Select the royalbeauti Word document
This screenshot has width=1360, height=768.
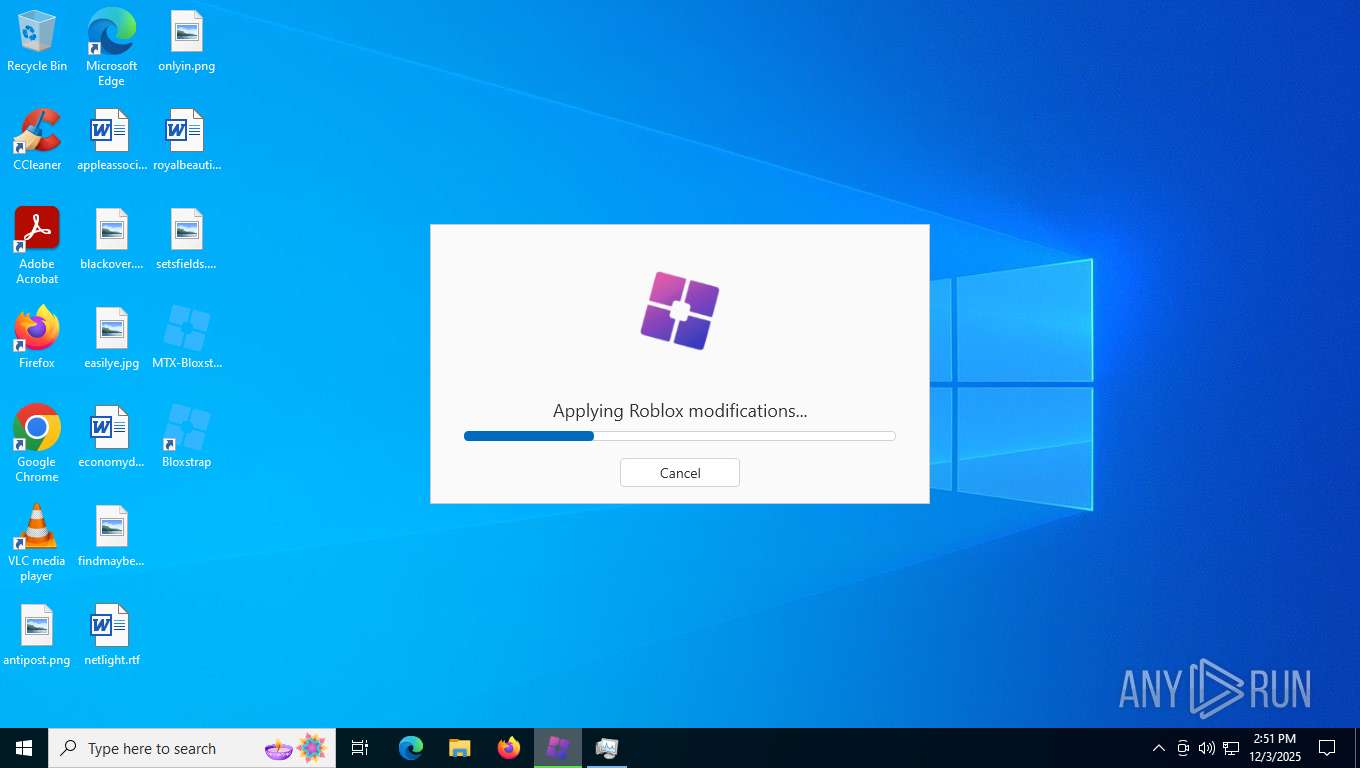[x=186, y=140]
